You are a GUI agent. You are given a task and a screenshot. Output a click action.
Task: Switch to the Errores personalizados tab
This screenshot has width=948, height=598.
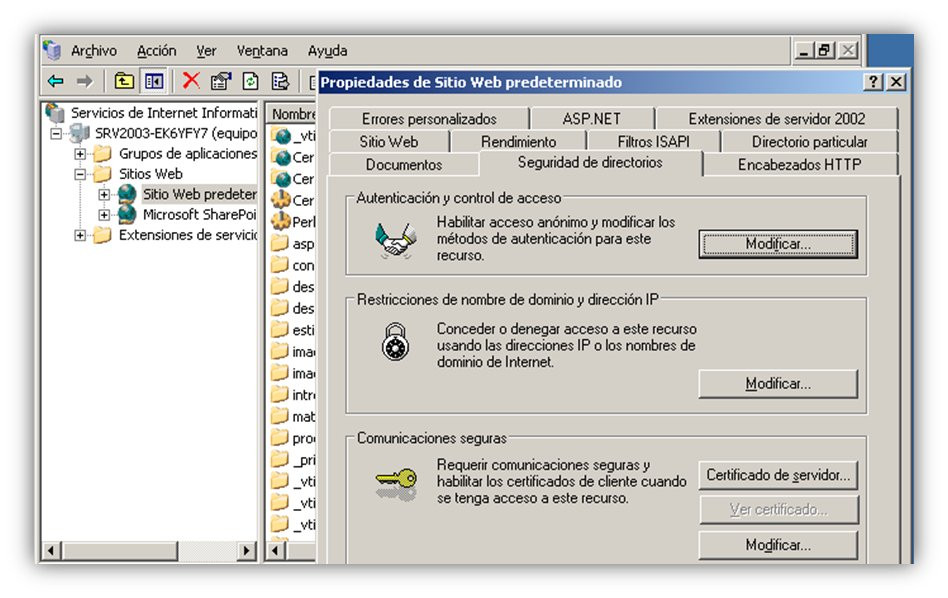click(x=429, y=119)
